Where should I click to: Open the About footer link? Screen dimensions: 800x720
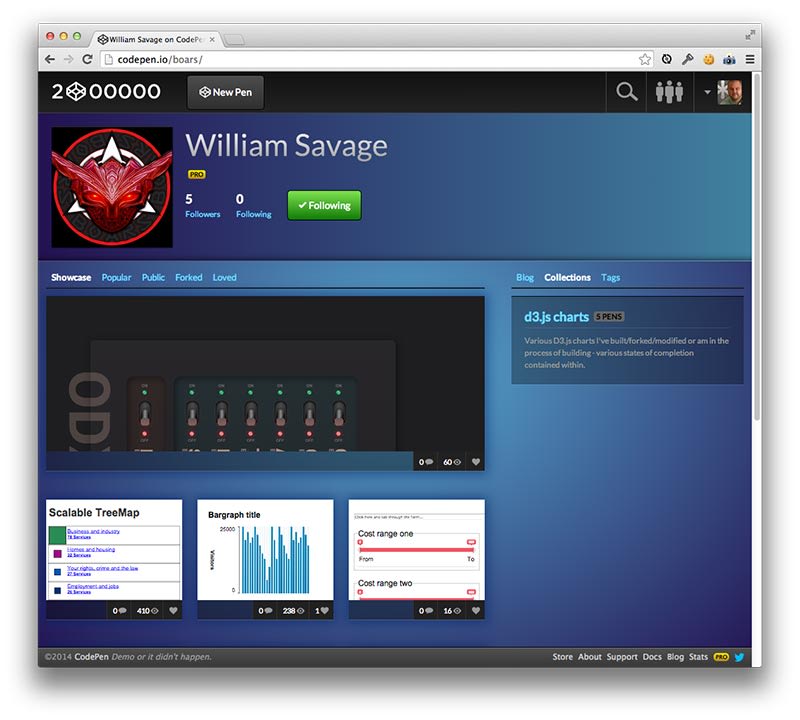pos(590,657)
